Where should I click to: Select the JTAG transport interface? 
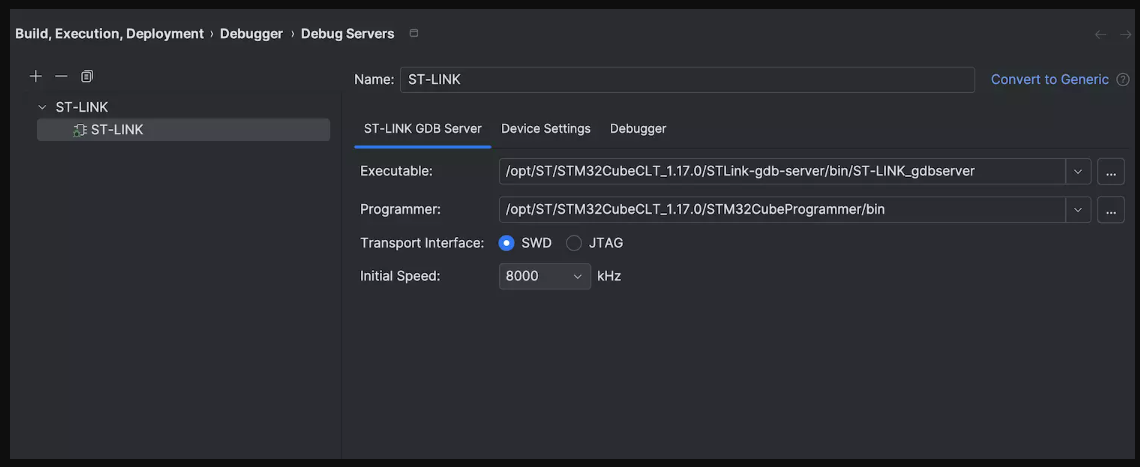574,243
